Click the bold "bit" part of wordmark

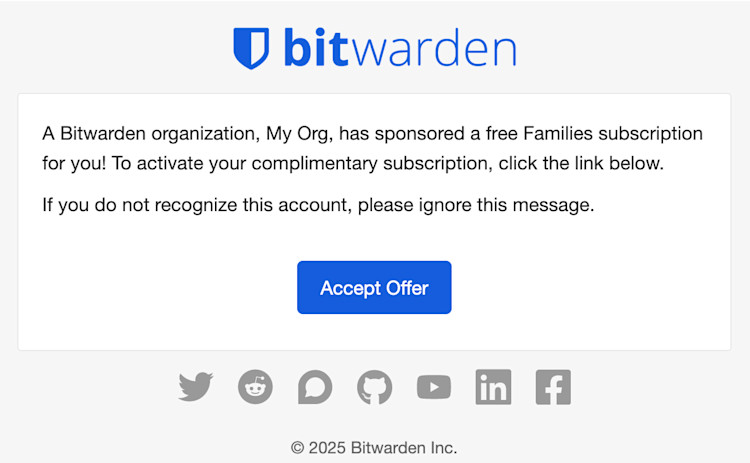316,48
